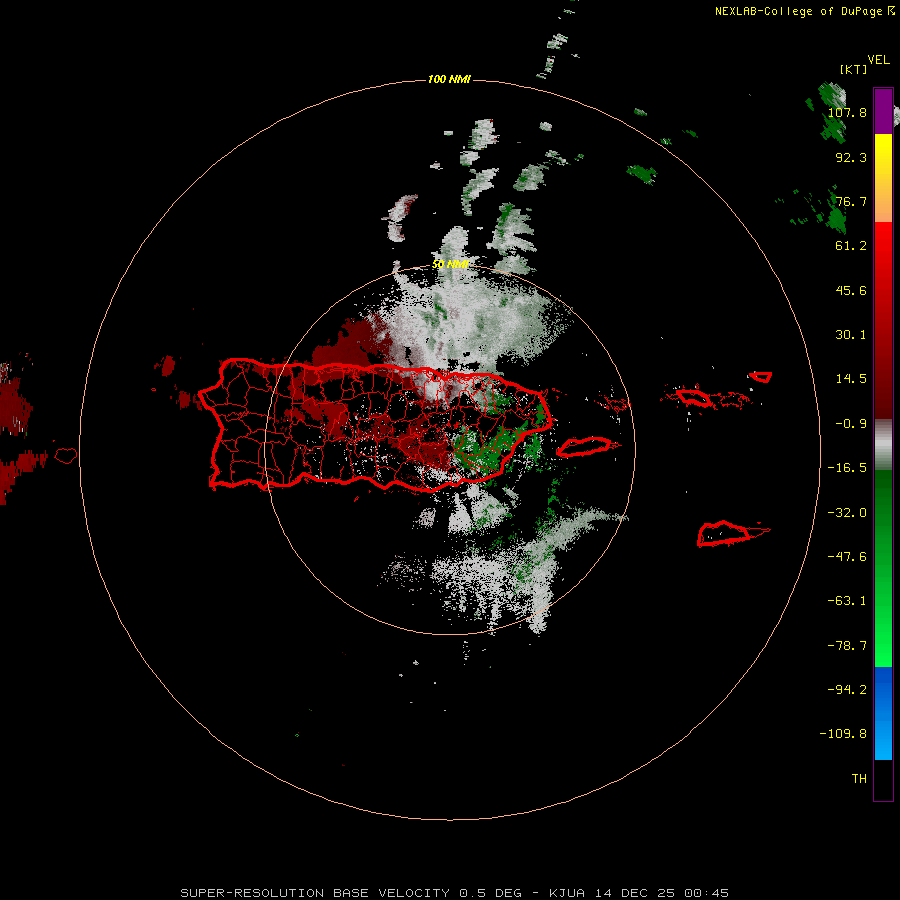Click the NEXLAB-College of DuPage label
This screenshot has width=900, height=900.
800,11
